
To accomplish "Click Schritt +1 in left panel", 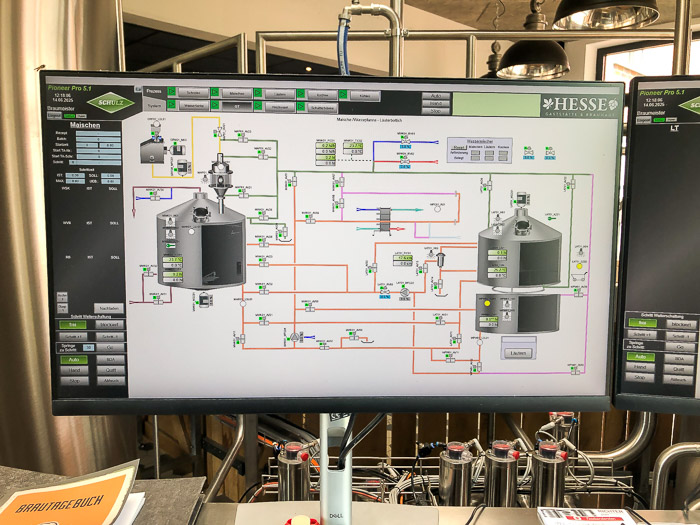I will tap(73, 336).
